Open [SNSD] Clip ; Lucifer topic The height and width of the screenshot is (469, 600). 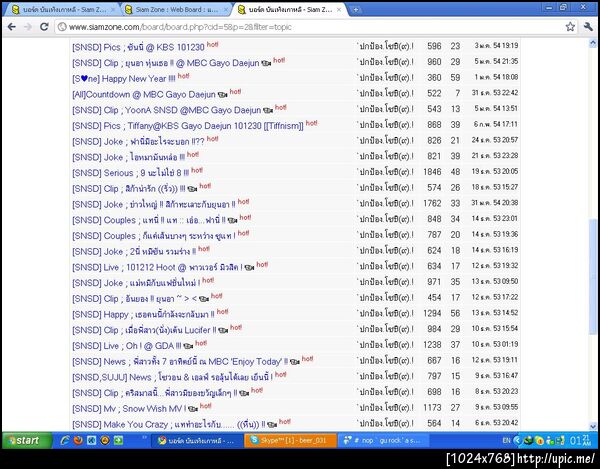144,330
